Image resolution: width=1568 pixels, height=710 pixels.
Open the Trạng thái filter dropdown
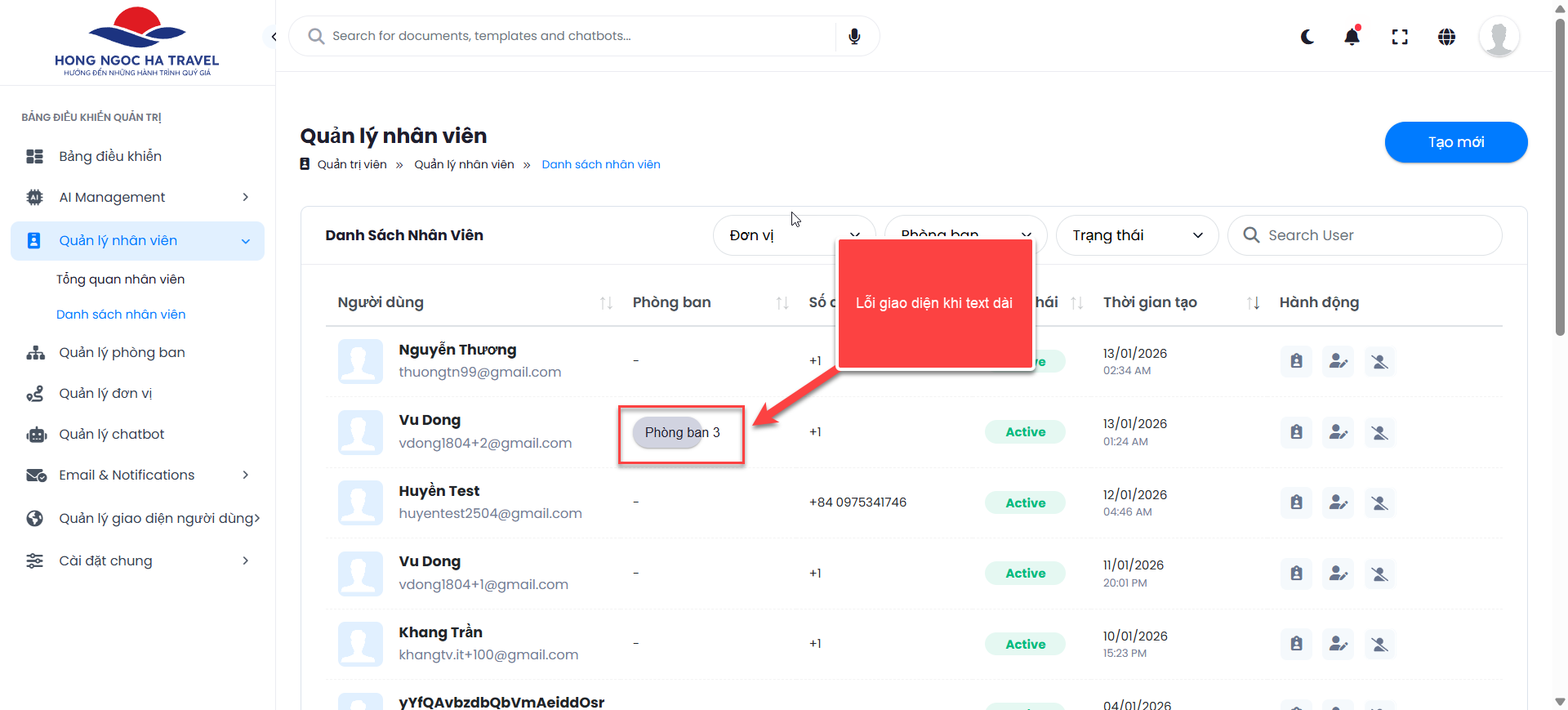point(1137,235)
